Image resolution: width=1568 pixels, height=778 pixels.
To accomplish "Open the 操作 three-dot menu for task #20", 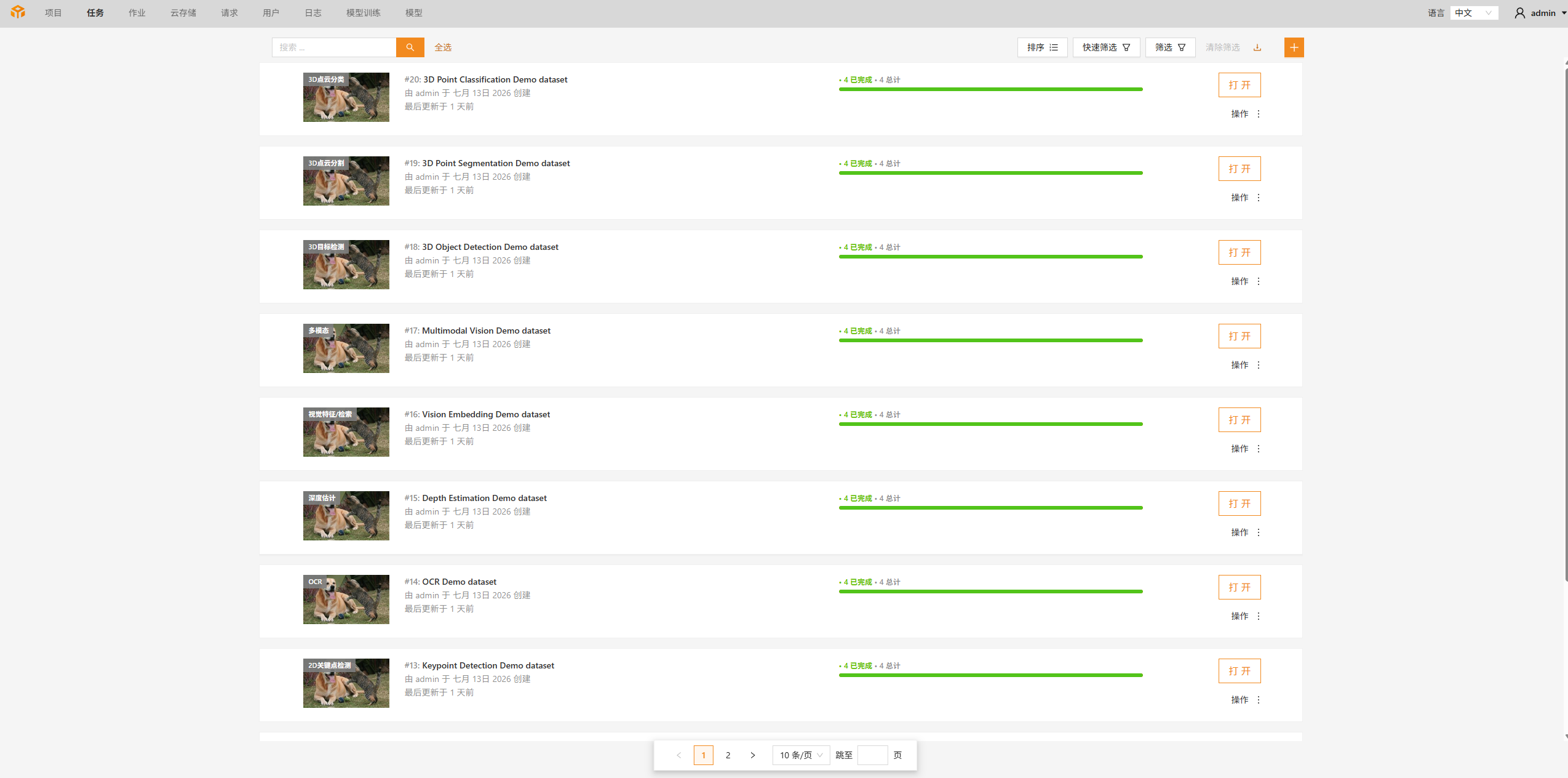I will coord(1259,114).
